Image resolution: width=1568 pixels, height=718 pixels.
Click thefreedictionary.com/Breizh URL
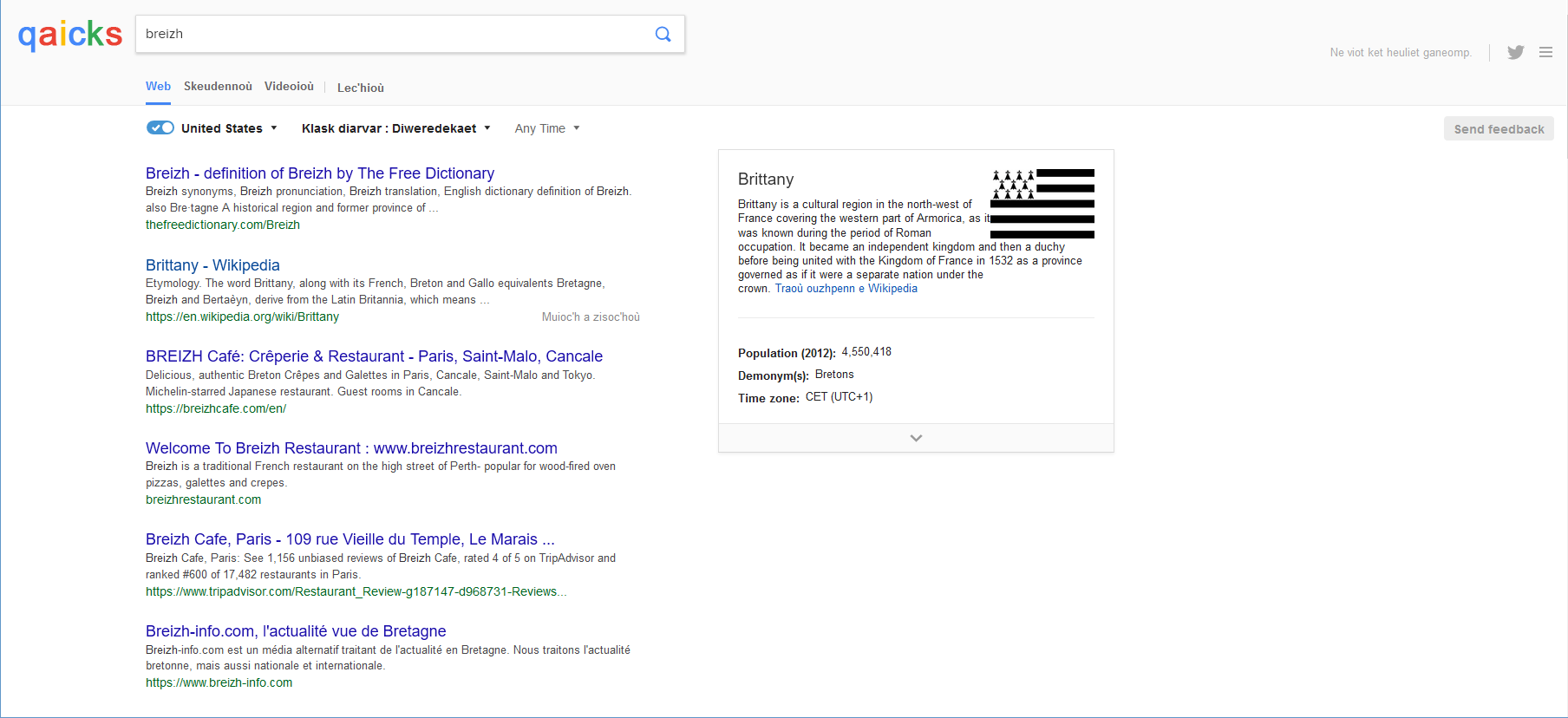(223, 225)
